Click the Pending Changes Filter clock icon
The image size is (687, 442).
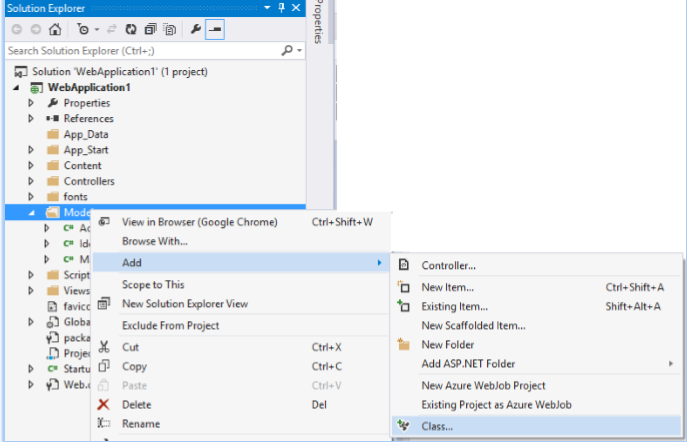click(x=83, y=29)
